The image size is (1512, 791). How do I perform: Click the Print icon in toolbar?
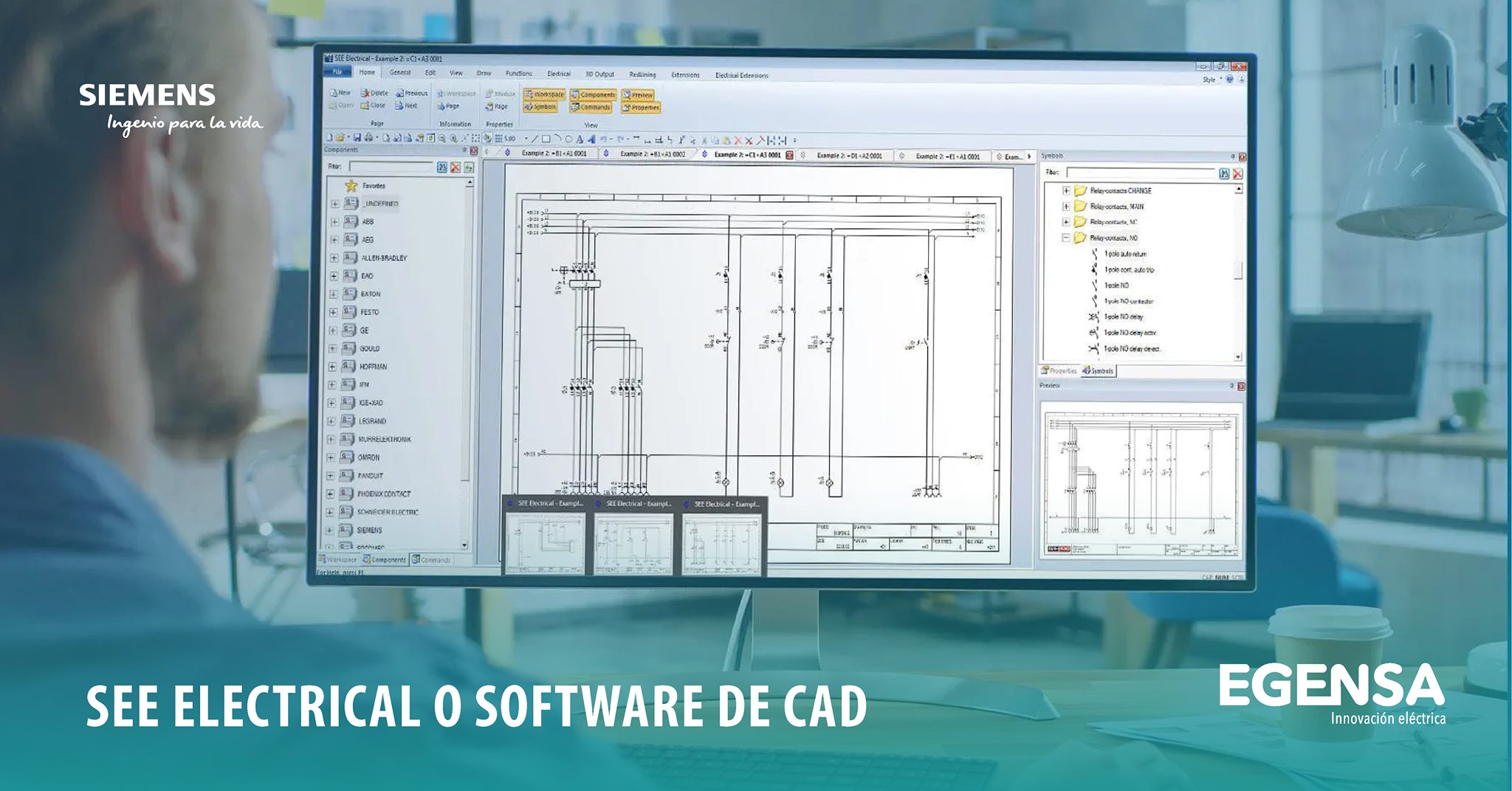point(368,138)
